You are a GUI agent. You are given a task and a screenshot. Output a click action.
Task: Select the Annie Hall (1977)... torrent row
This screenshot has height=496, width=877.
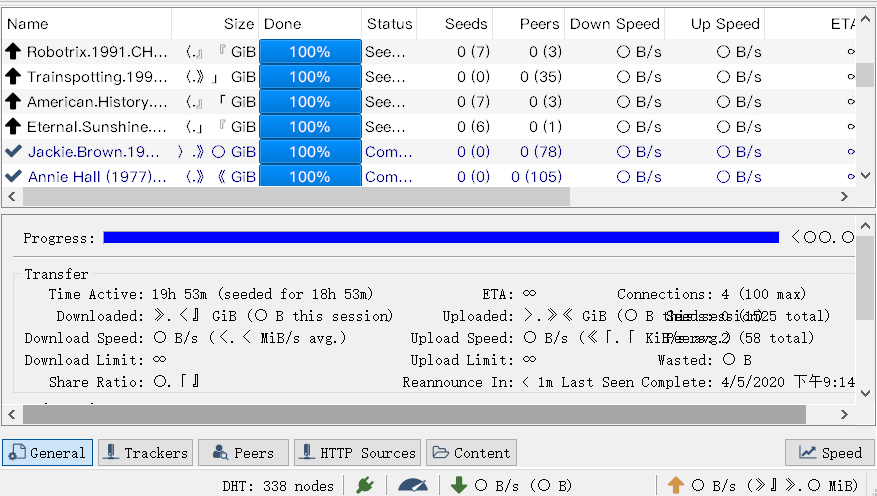tap(428, 177)
